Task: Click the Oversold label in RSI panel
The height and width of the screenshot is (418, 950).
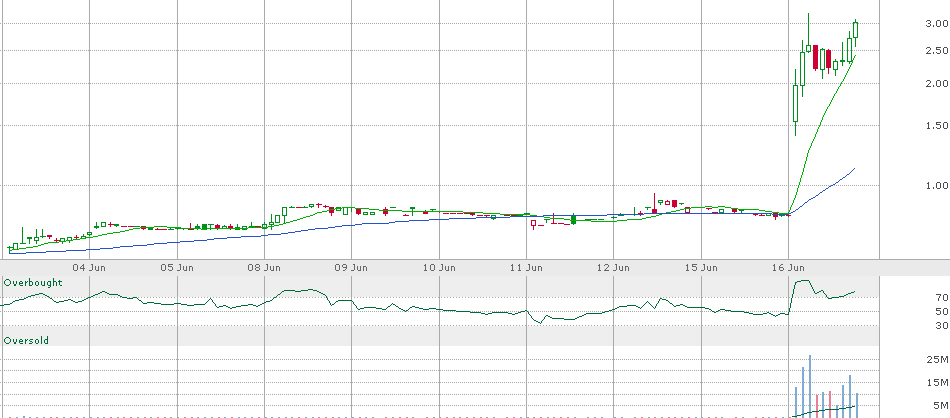Action: click(x=26, y=341)
